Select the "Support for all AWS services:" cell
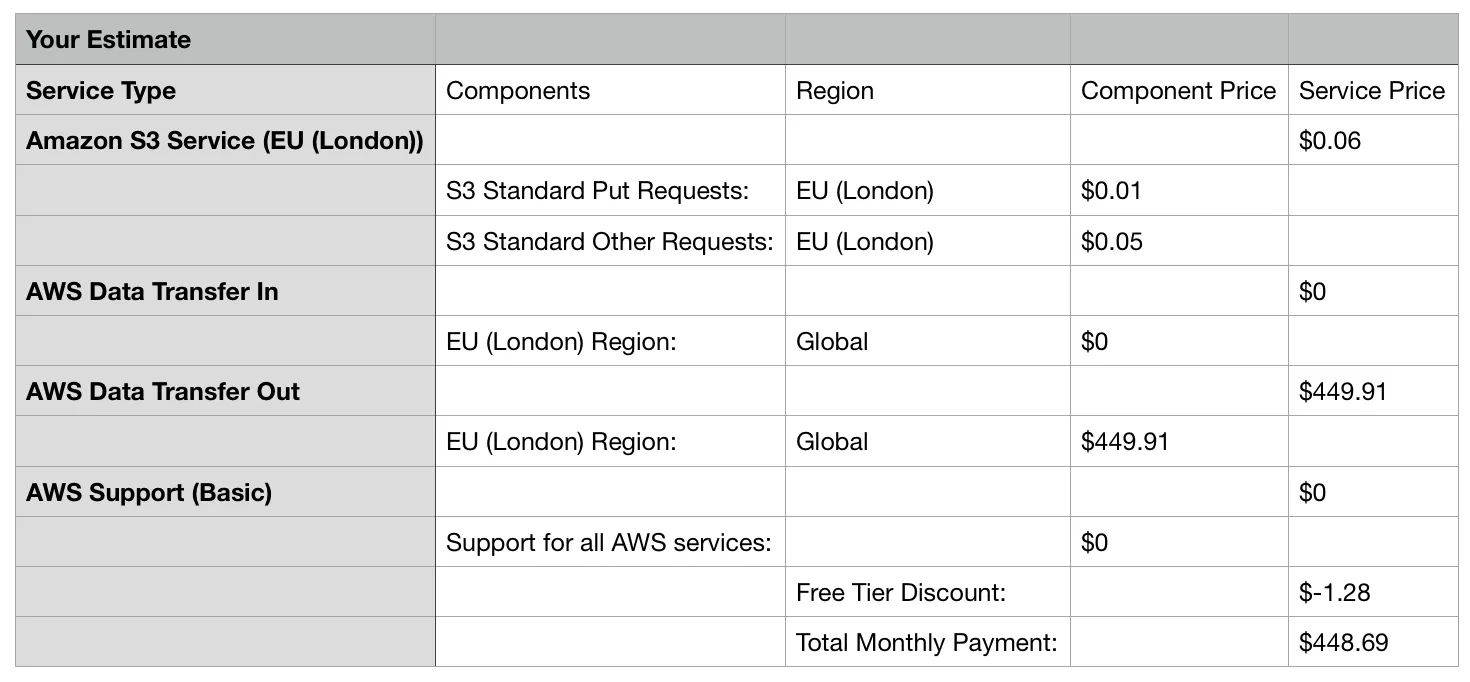This screenshot has width=1470, height=682. point(608,543)
